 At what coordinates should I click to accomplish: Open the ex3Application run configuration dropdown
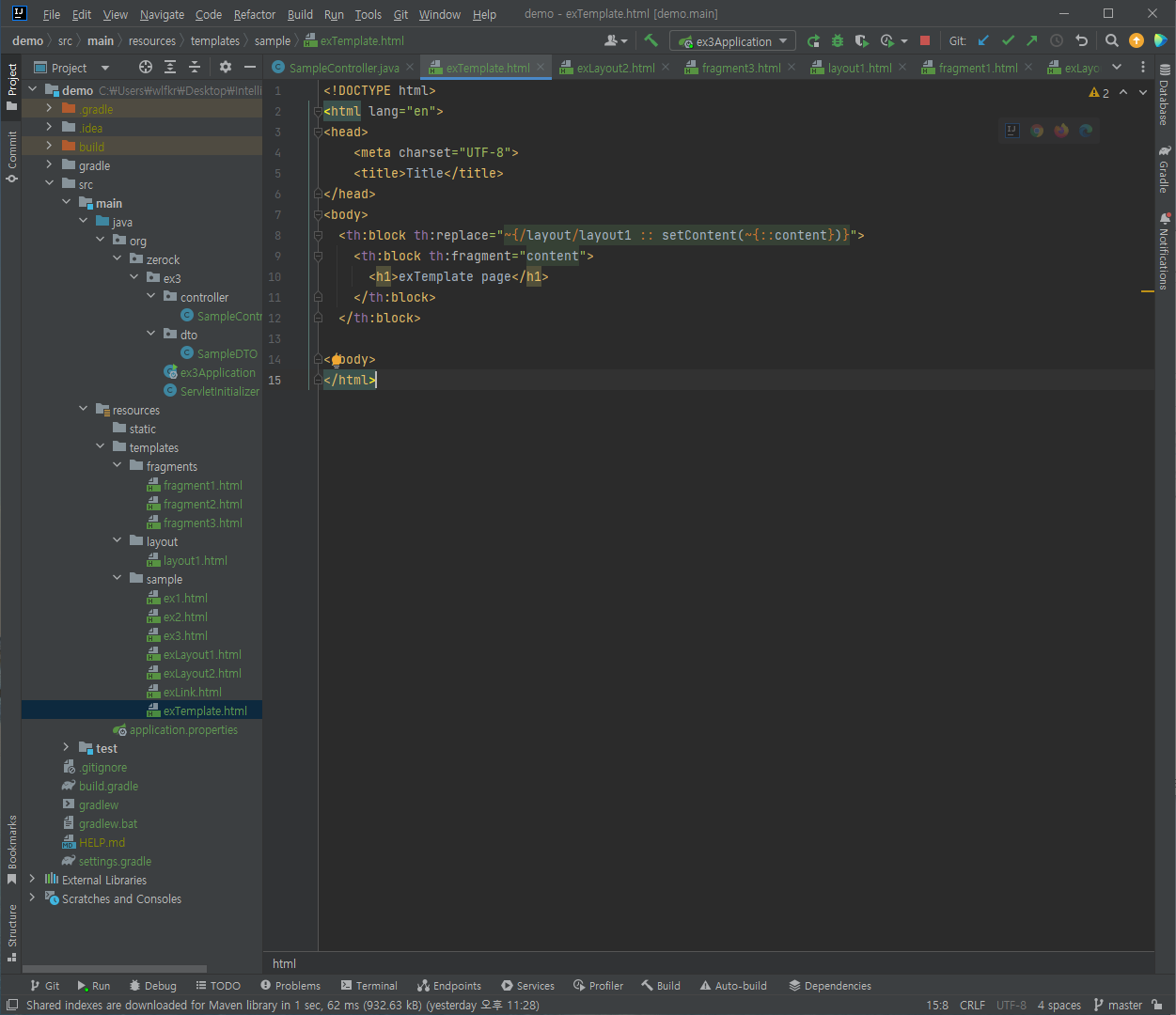(x=732, y=41)
